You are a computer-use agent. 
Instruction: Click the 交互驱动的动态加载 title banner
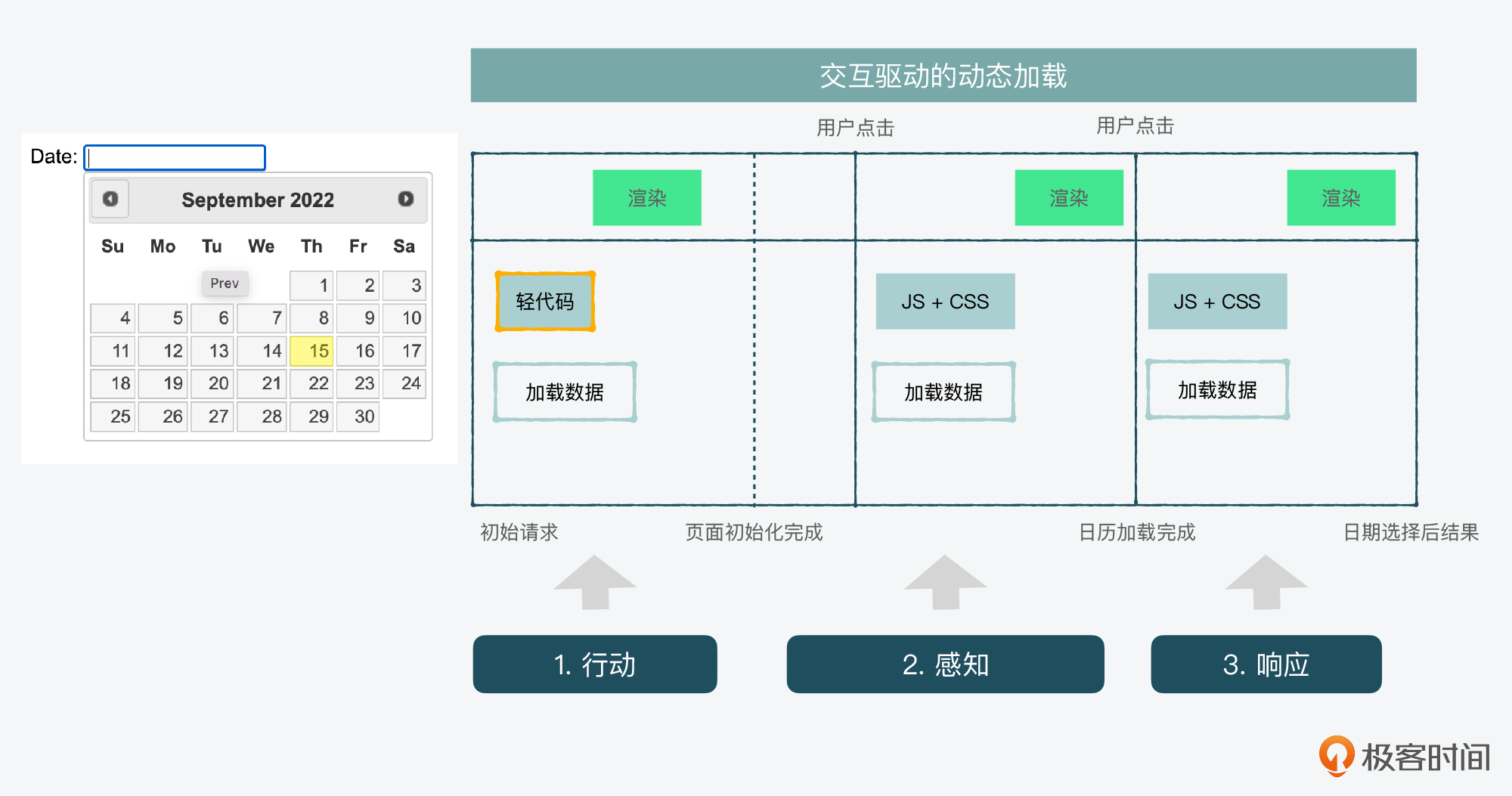coord(943,76)
